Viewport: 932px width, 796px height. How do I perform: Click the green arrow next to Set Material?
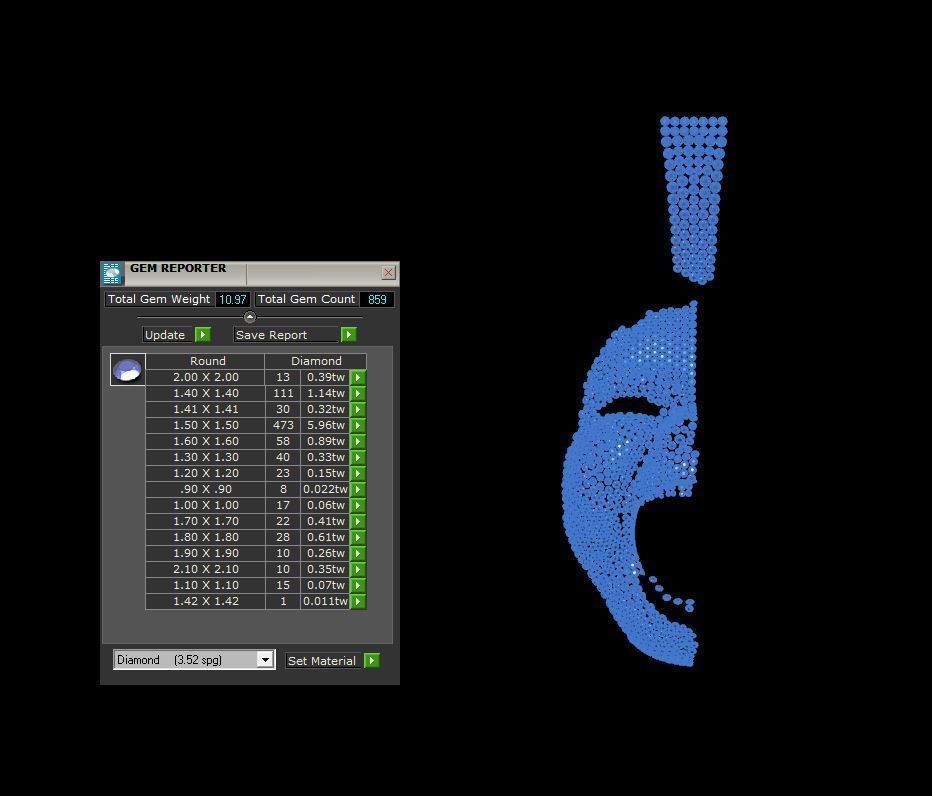click(x=371, y=660)
